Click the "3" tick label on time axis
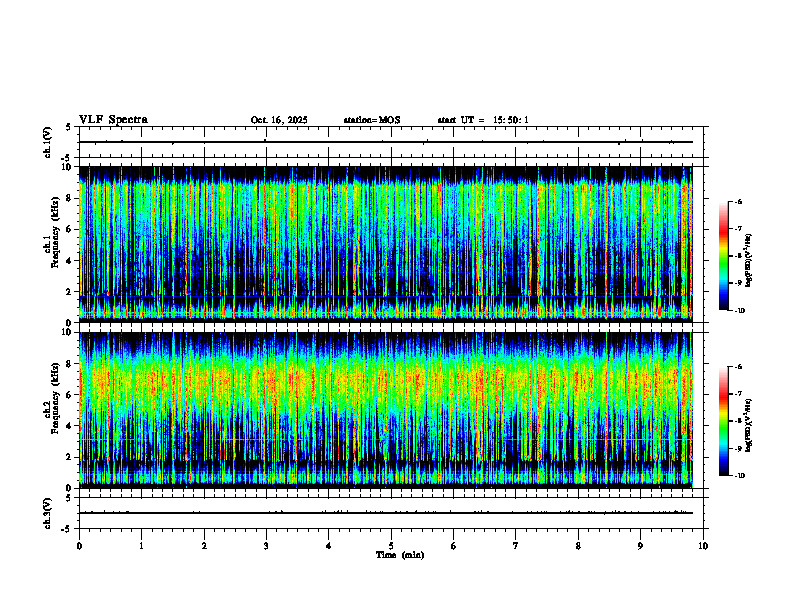Screen dimensions: 792x612 [266, 546]
